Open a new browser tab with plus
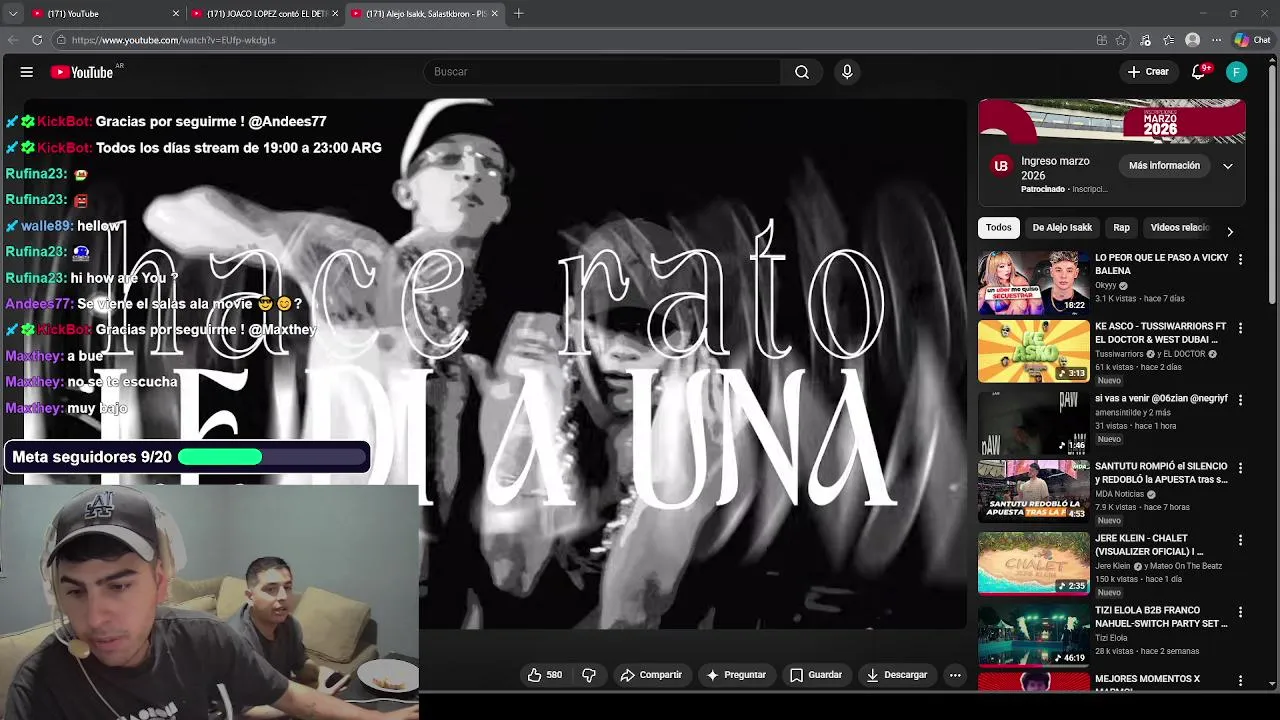The width and height of the screenshot is (1280, 720). click(x=519, y=14)
